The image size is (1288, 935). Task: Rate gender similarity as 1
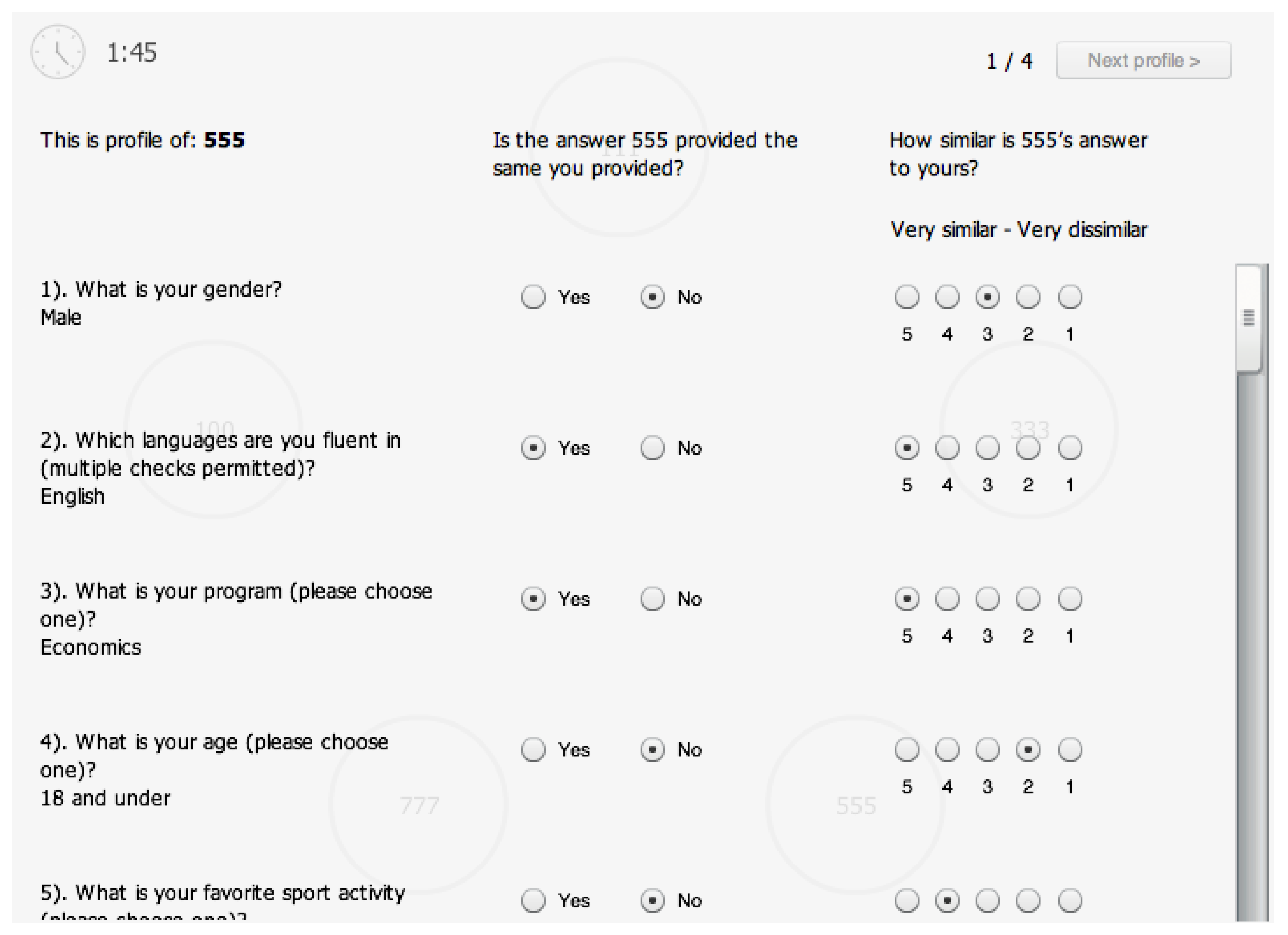coord(1070,297)
